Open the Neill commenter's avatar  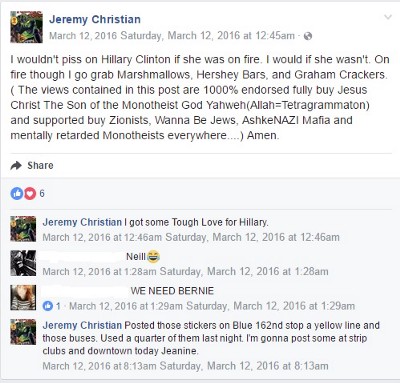coord(23,263)
